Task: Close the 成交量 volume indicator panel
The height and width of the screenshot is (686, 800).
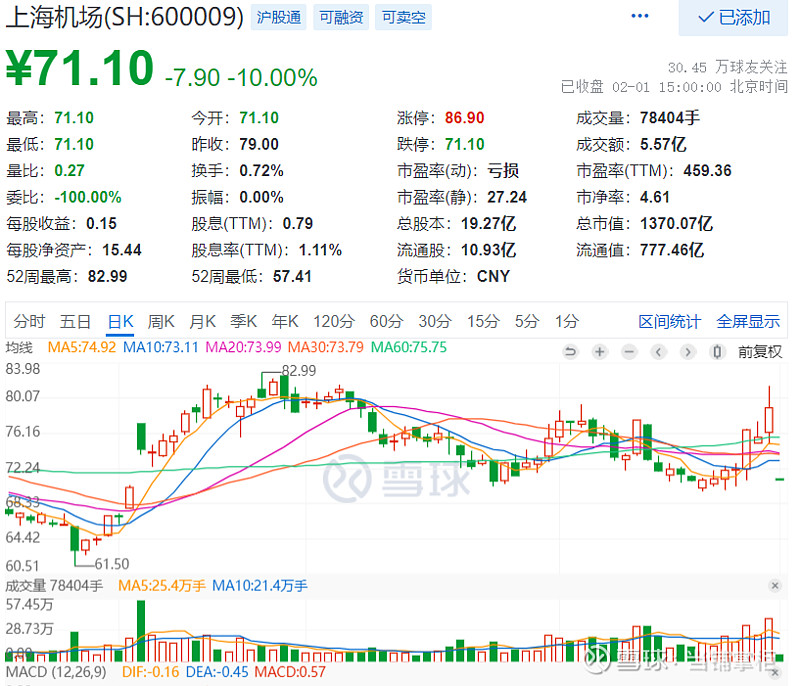Action: (774, 586)
